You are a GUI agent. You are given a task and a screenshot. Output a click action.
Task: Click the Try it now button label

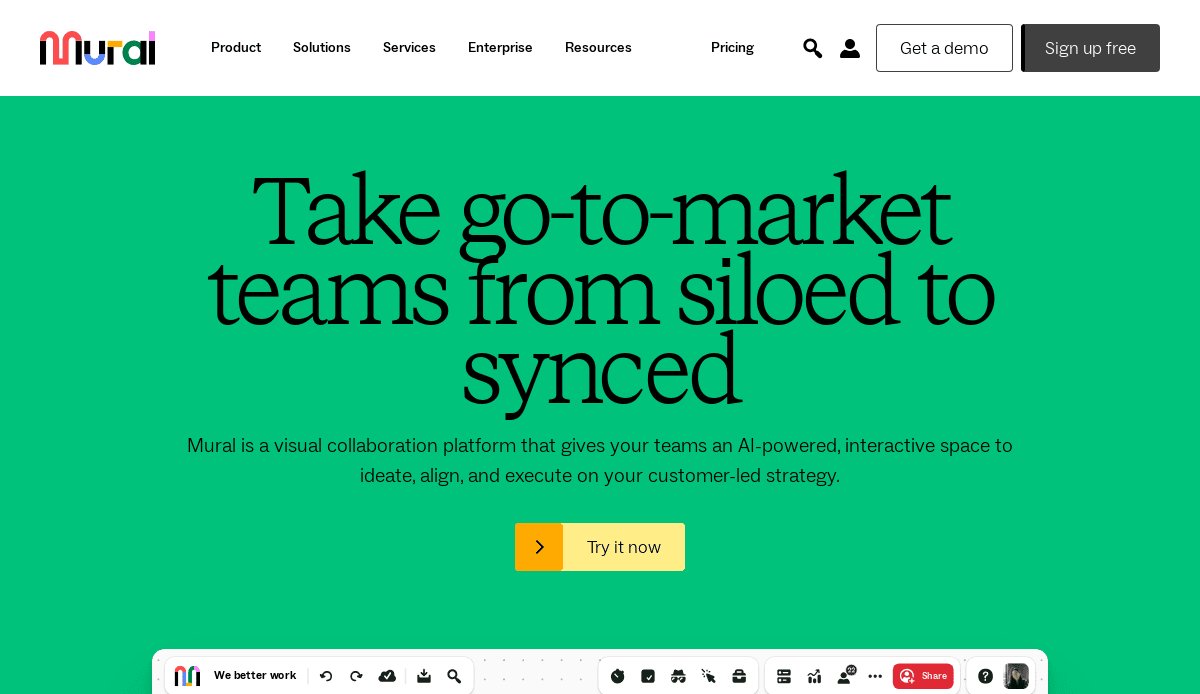pyautogui.click(x=624, y=547)
